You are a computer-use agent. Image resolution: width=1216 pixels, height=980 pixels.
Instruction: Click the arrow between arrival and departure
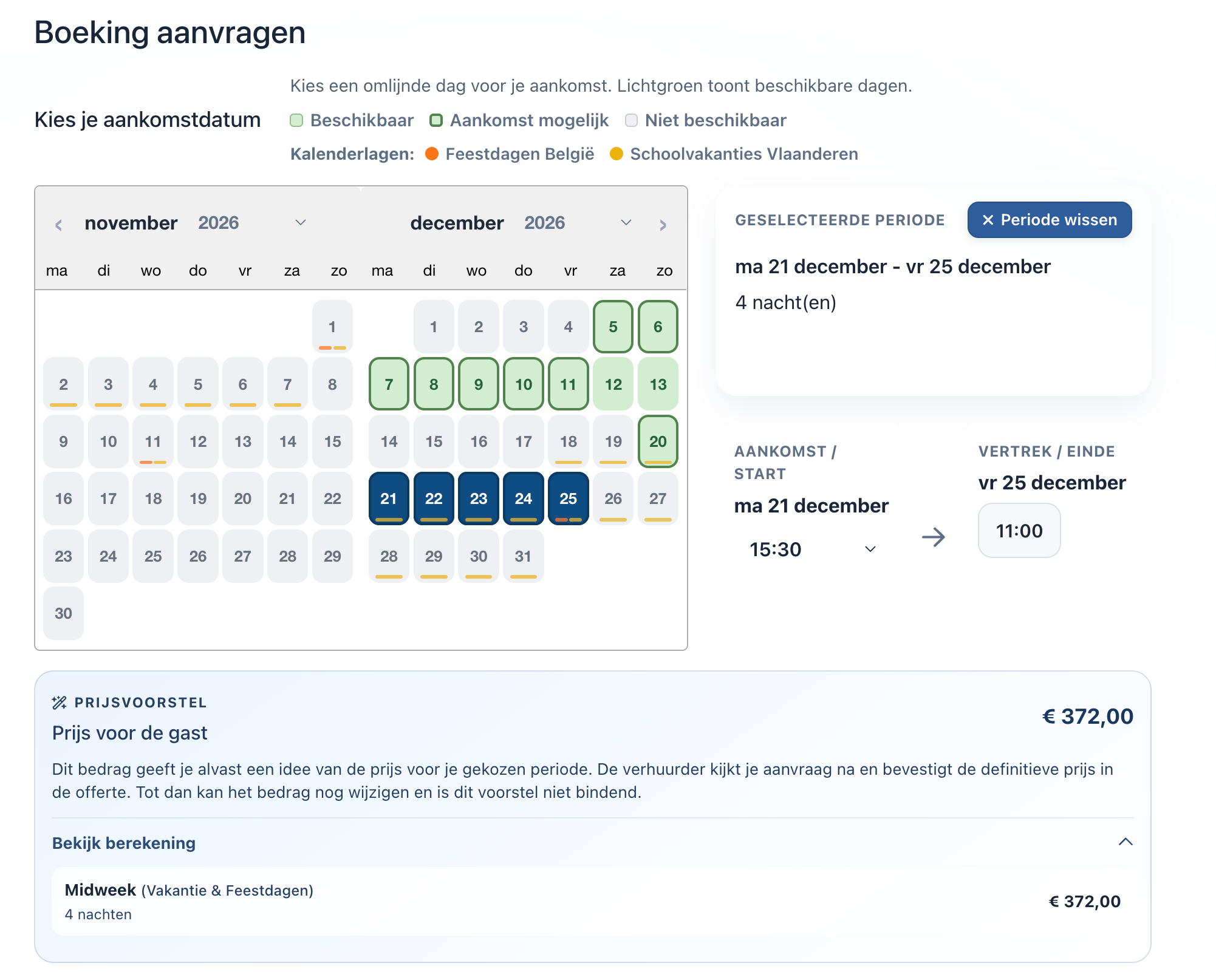(x=934, y=537)
